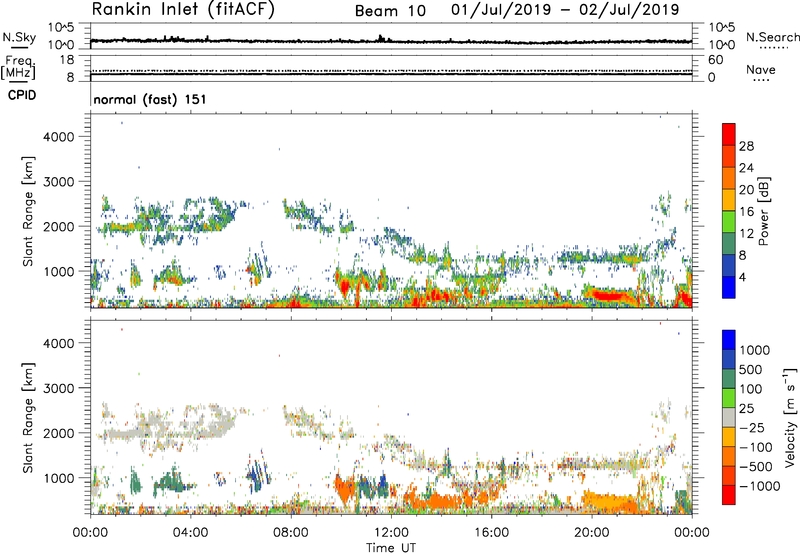This screenshot has width=800, height=554.
Task: Click the Power [dB] colorbar label
Action: point(763,211)
